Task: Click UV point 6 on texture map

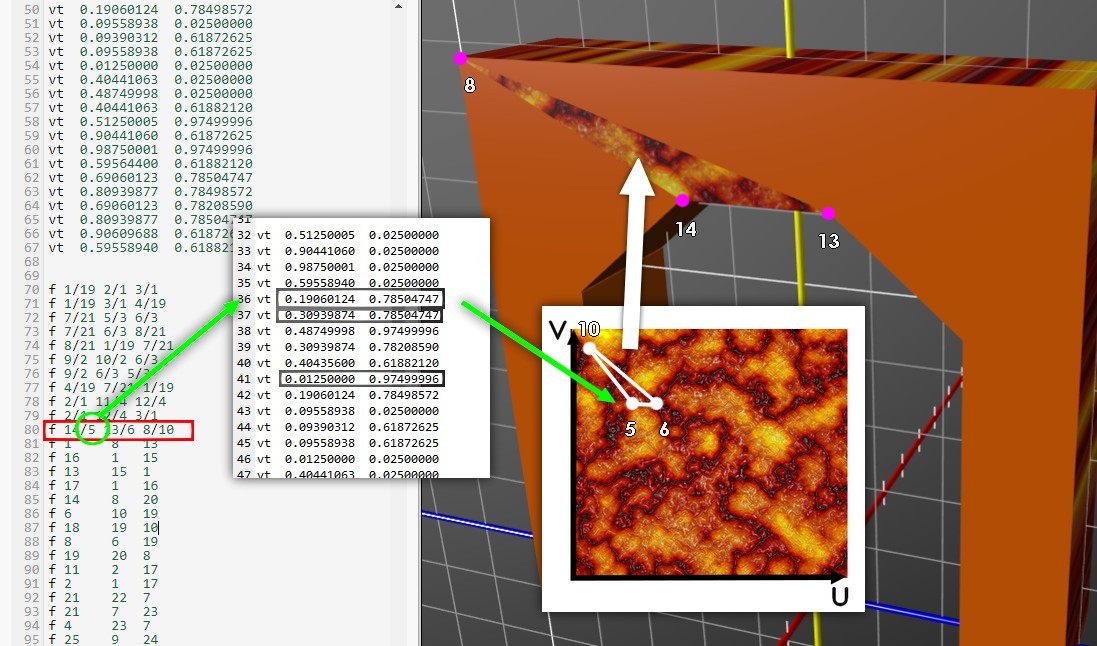Action: point(657,403)
